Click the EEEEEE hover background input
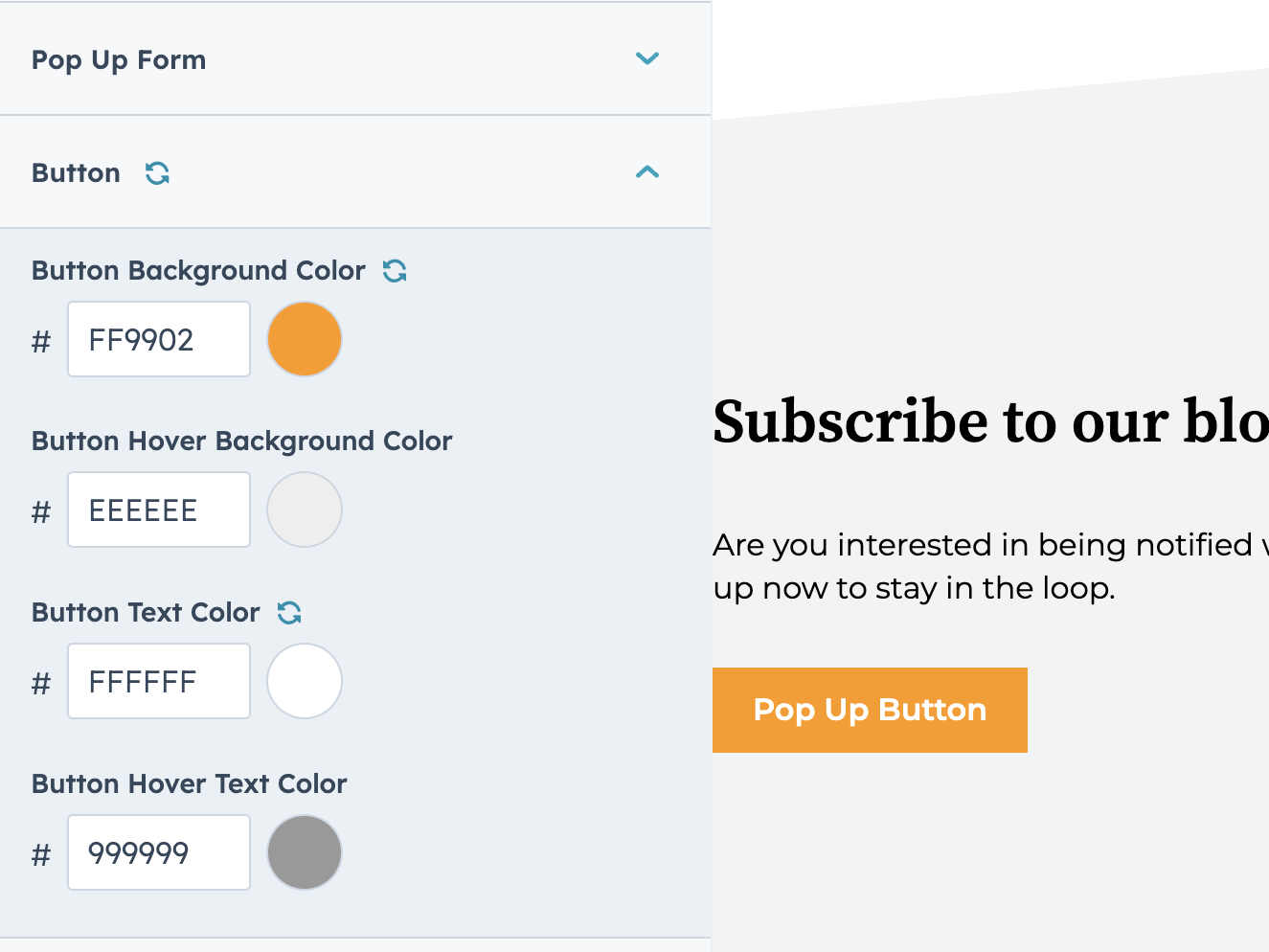This screenshot has height=952, width=1269. (158, 509)
